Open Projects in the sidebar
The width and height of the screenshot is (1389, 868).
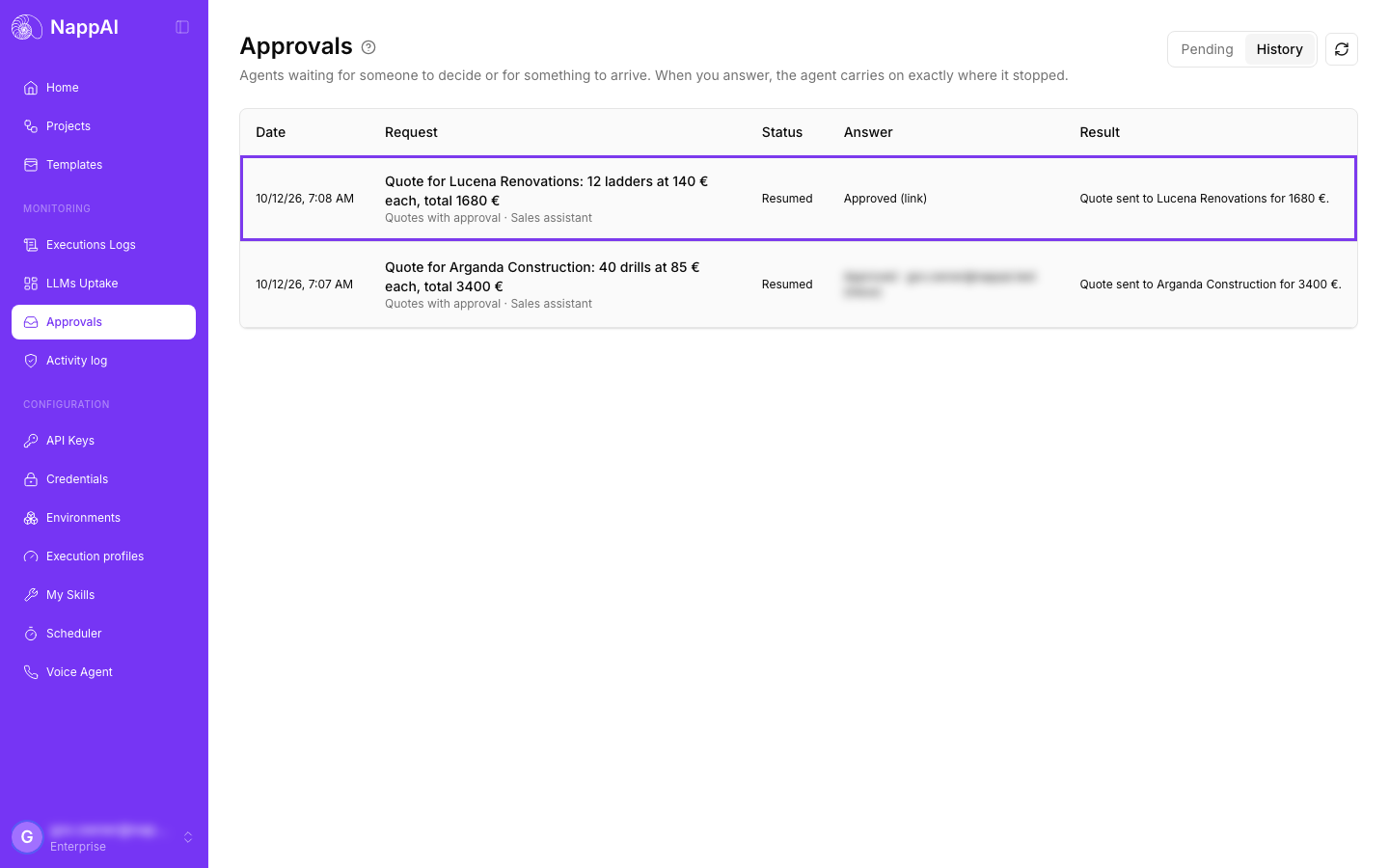103,126
